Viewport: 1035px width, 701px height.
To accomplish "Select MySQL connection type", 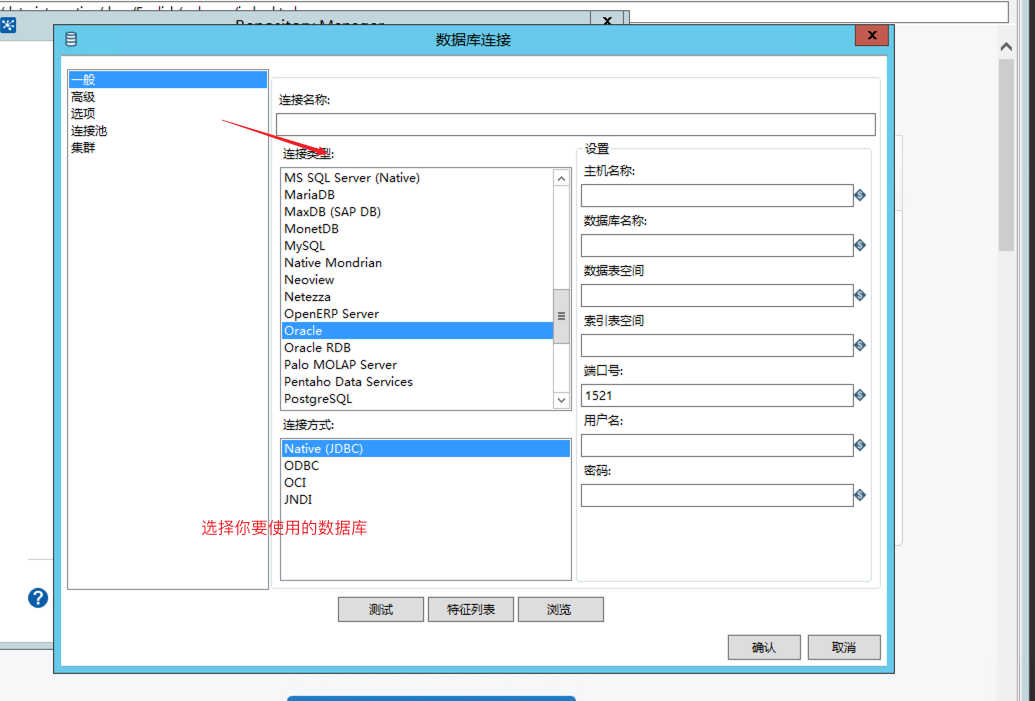I will 417,246.
